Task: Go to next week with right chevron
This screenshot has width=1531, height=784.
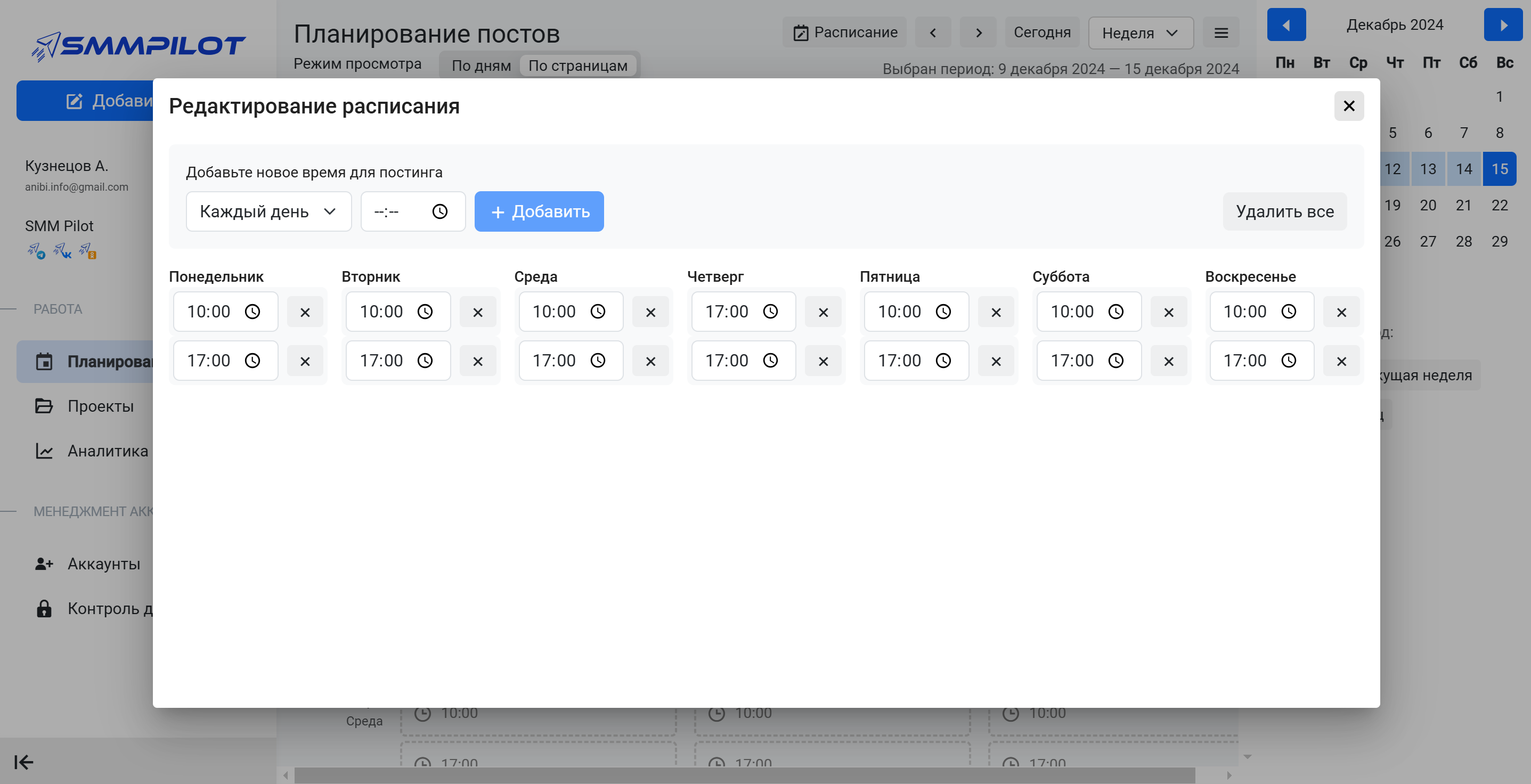Action: click(978, 32)
